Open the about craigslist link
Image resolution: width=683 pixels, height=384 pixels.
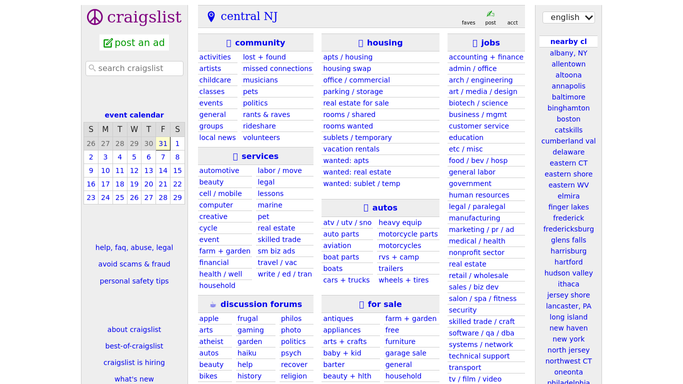134,330
